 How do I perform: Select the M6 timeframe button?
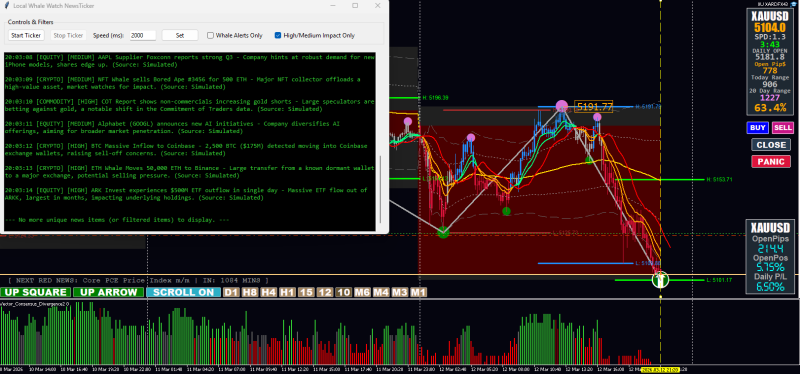tap(362, 292)
